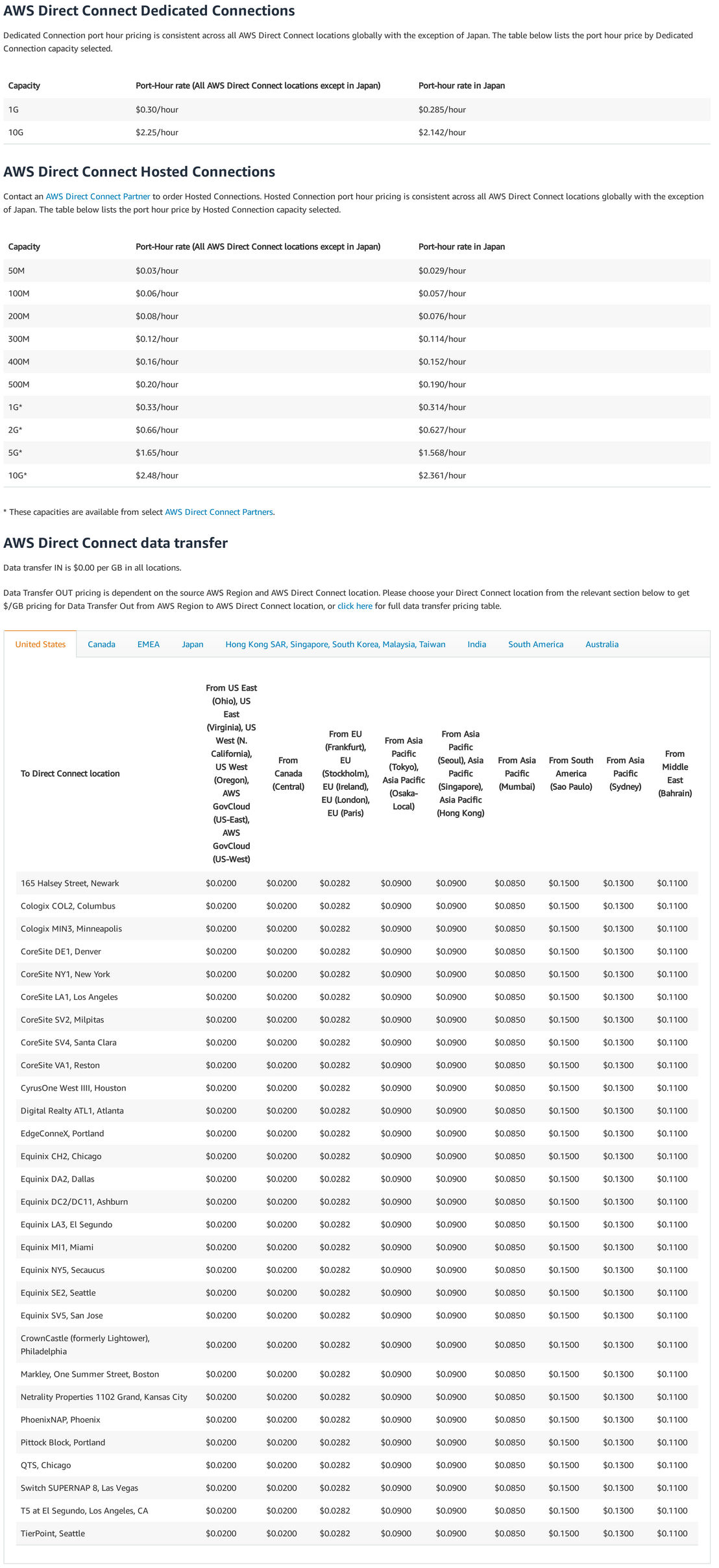Switch to the Australia tab
This screenshot has width=719, height=1568.
[602, 644]
